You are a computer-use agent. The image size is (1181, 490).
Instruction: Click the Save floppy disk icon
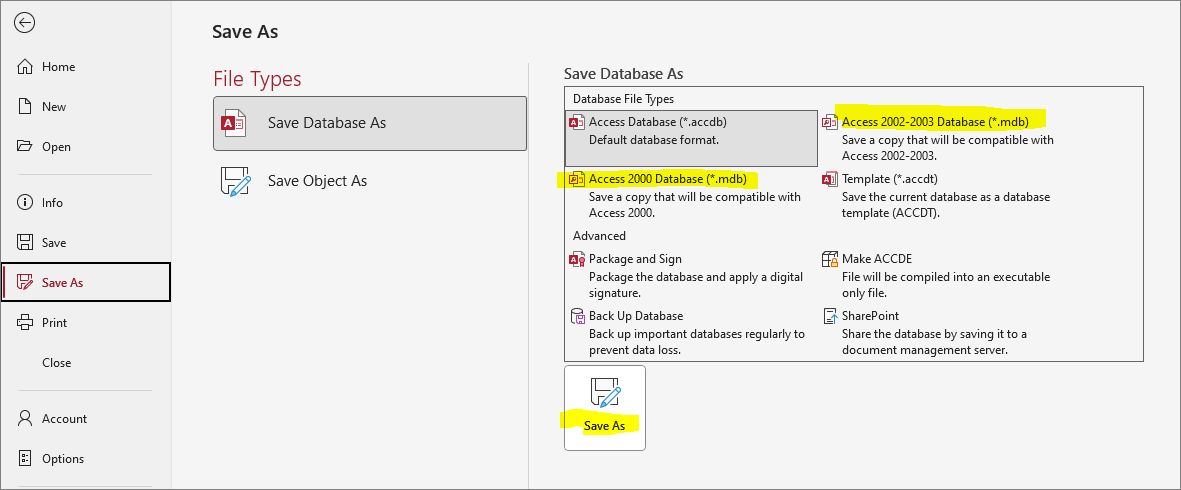(25, 242)
